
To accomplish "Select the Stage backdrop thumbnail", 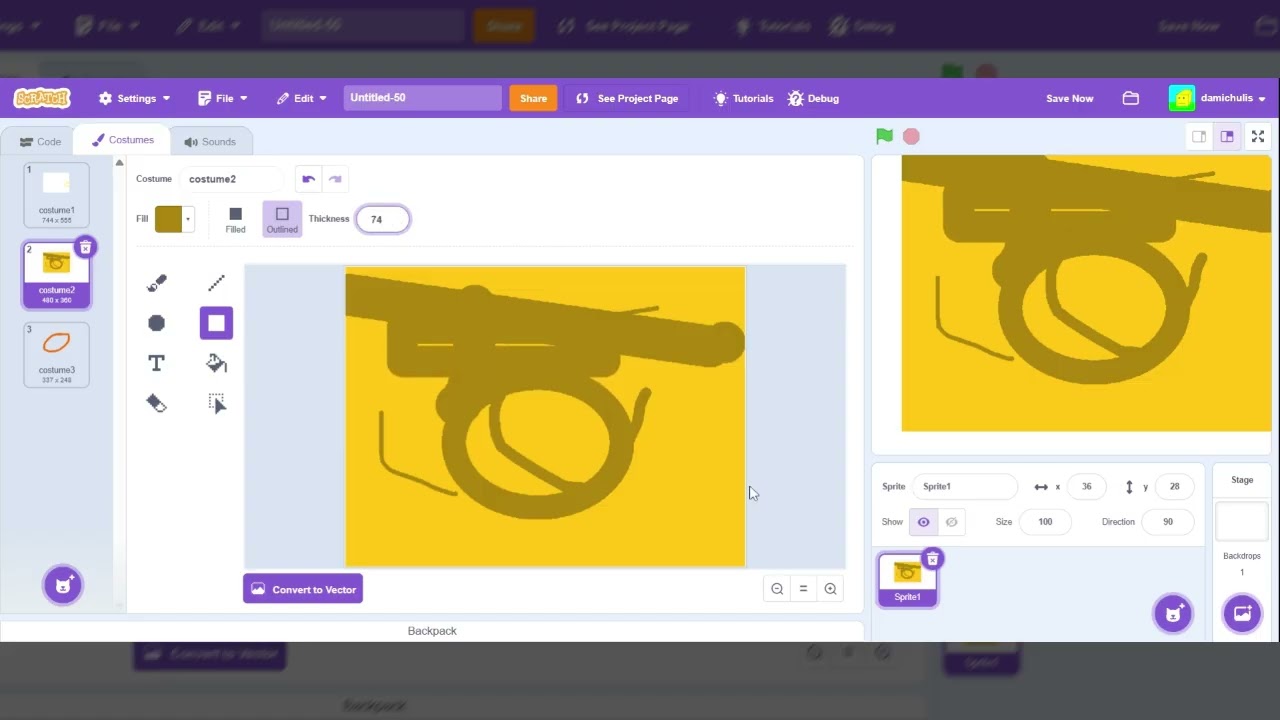I will pos(1242,522).
